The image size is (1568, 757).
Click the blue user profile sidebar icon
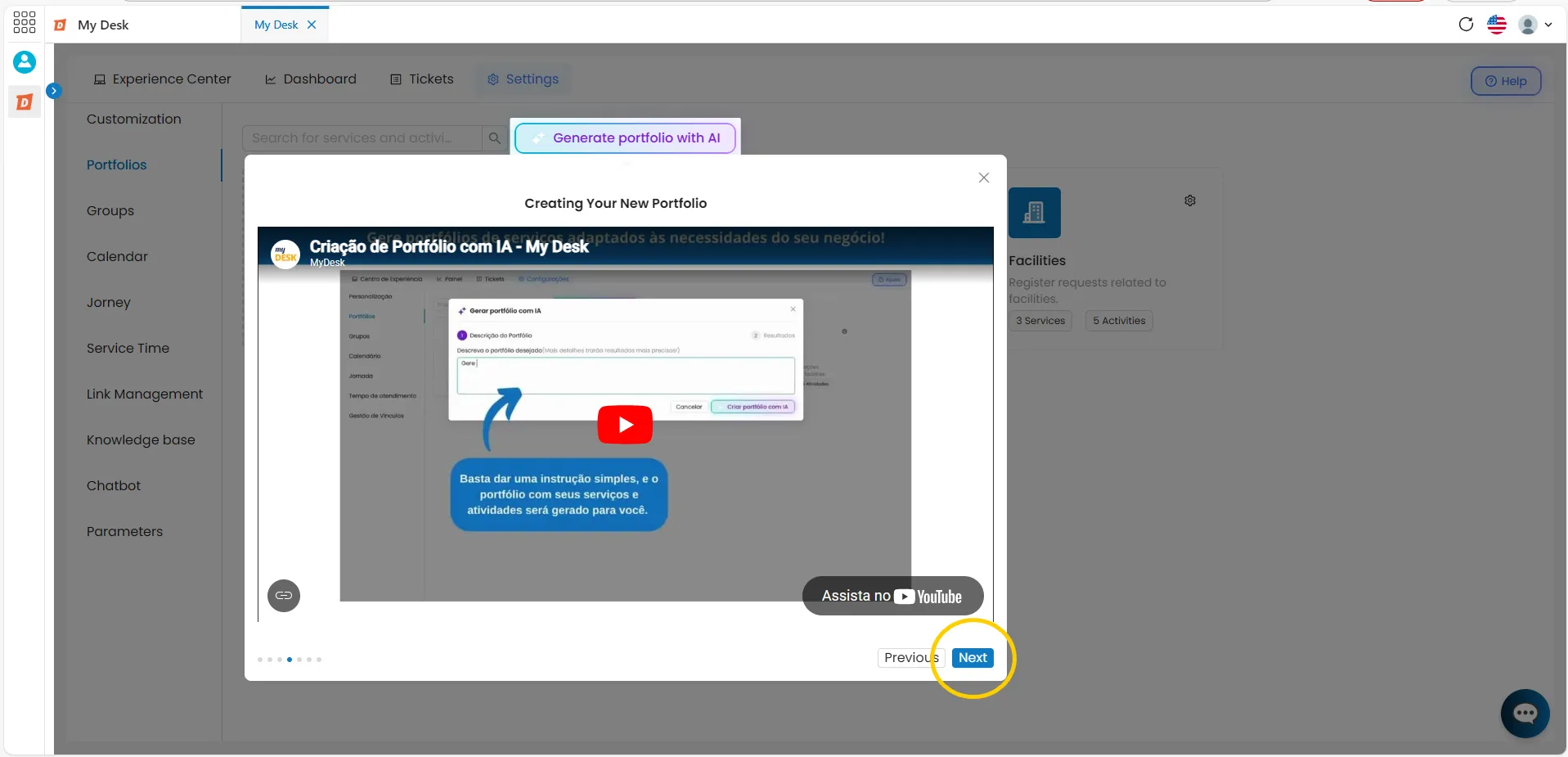pos(25,61)
